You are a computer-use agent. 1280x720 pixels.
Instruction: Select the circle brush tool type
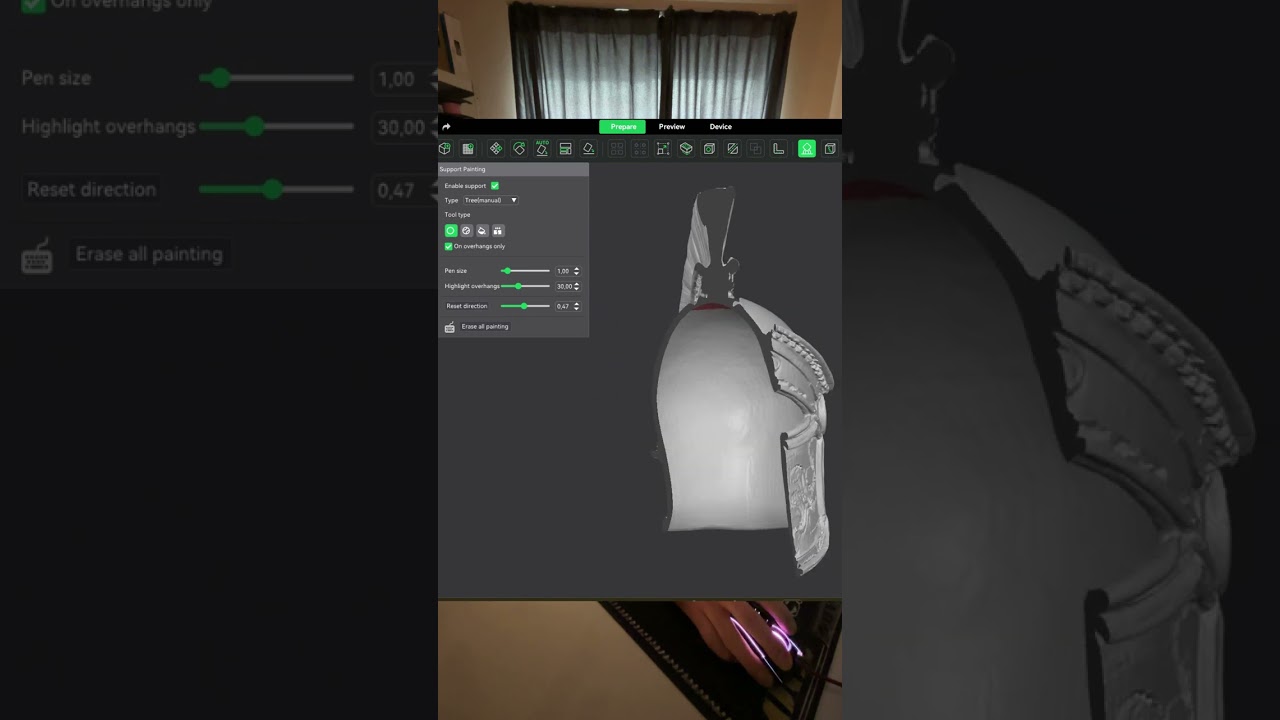point(451,231)
